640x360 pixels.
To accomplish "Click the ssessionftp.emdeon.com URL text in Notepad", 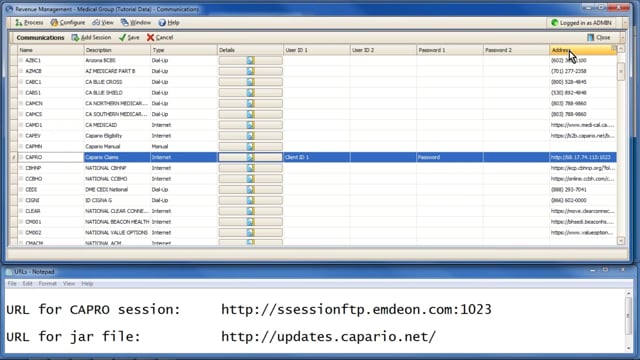I will coord(356,309).
